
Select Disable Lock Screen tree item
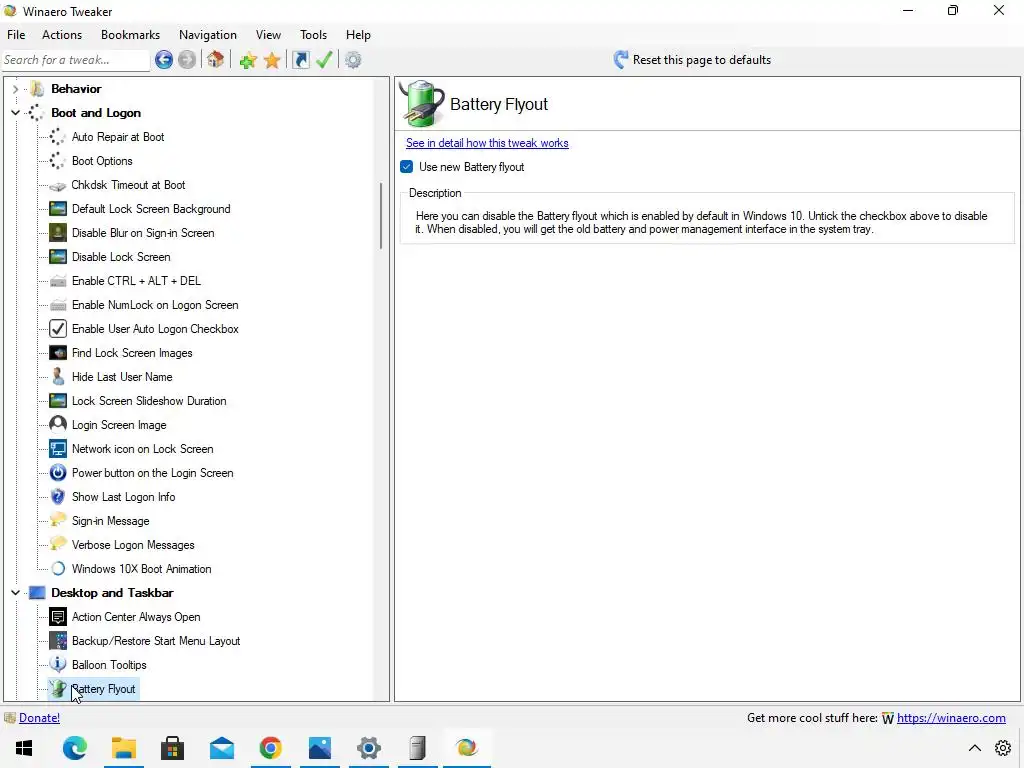pyautogui.click(x=121, y=257)
